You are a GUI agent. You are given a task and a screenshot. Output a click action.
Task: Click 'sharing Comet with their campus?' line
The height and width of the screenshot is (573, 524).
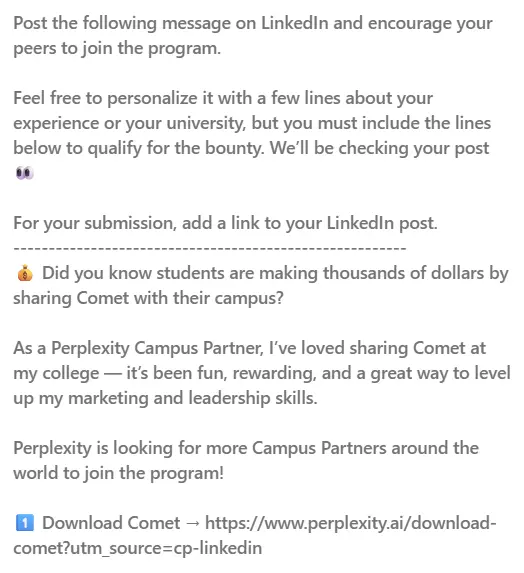(x=148, y=298)
